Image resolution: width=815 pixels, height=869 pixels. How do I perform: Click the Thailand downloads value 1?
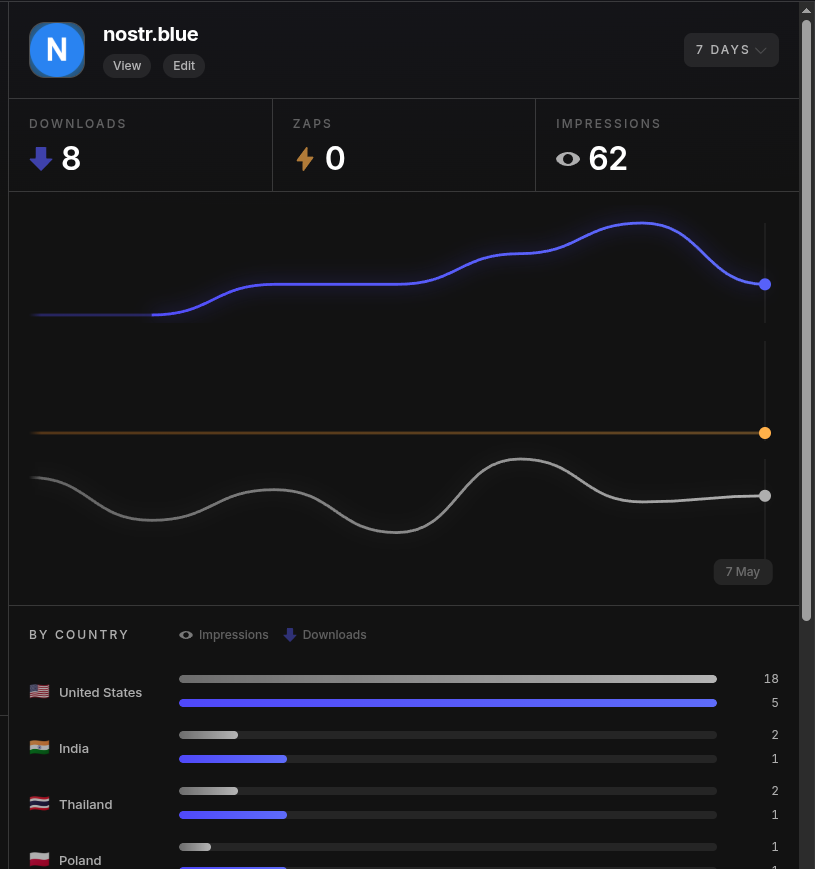pyautogui.click(x=775, y=815)
